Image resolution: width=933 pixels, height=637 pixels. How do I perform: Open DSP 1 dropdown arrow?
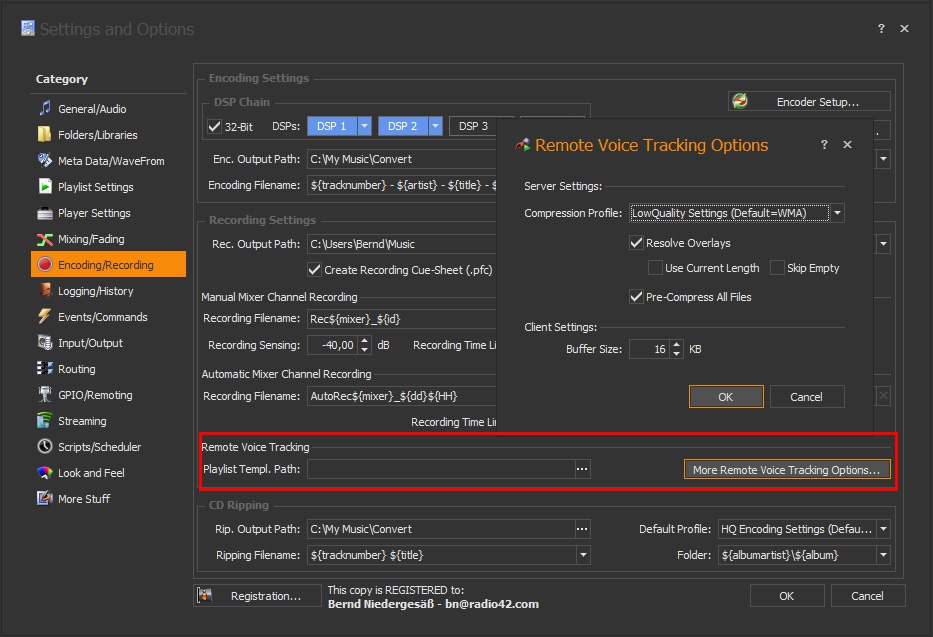(364, 126)
